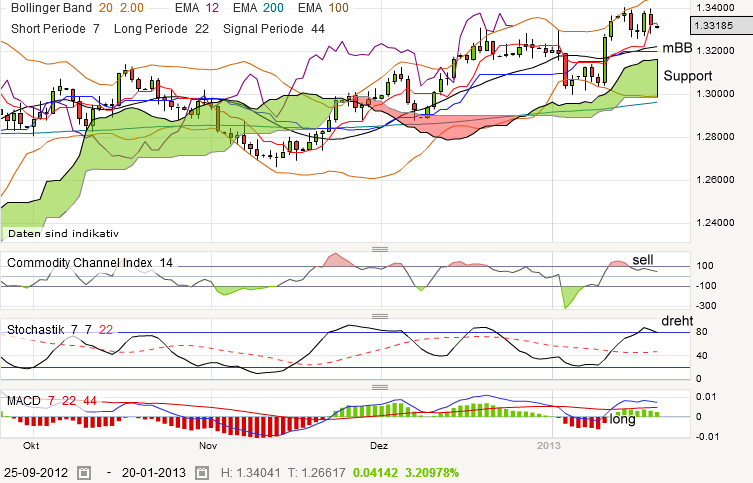Click the Stochastik axis level 80
The width and height of the screenshot is (753, 483).
tap(702, 332)
